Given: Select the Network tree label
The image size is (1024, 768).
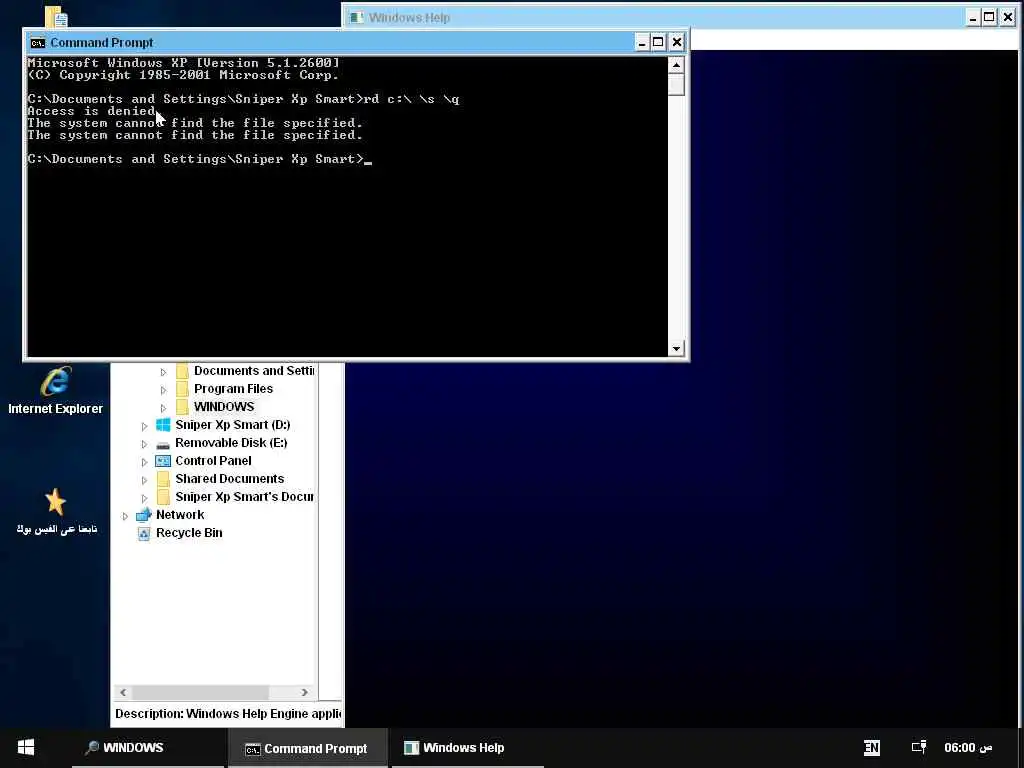Looking at the screenshot, I should point(180,515).
